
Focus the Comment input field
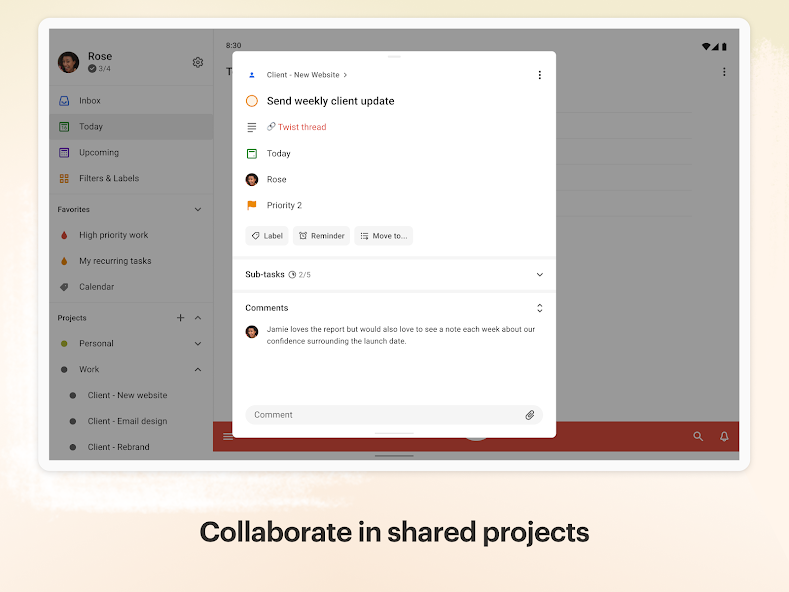[394, 415]
